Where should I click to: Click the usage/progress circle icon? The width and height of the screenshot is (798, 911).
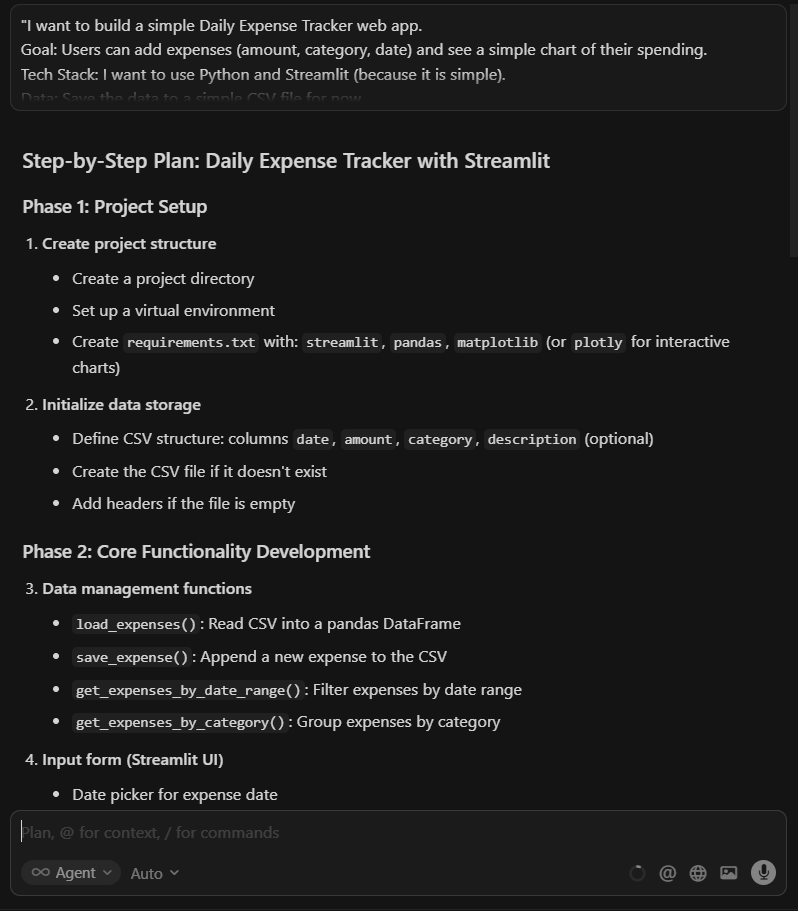[638, 872]
